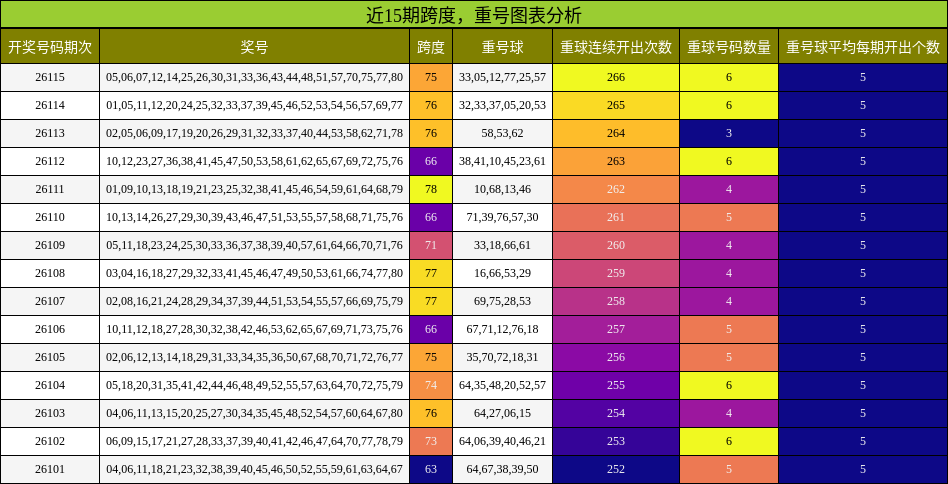948x484 pixels.
Task: Click the consecutive count 266 cell
Action: tap(616, 77)
